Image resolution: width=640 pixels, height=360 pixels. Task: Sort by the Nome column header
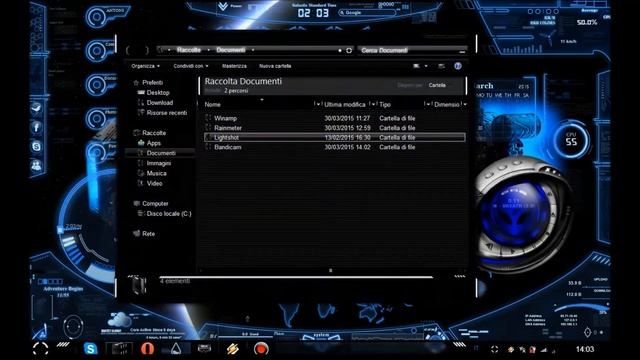(213, 104)
